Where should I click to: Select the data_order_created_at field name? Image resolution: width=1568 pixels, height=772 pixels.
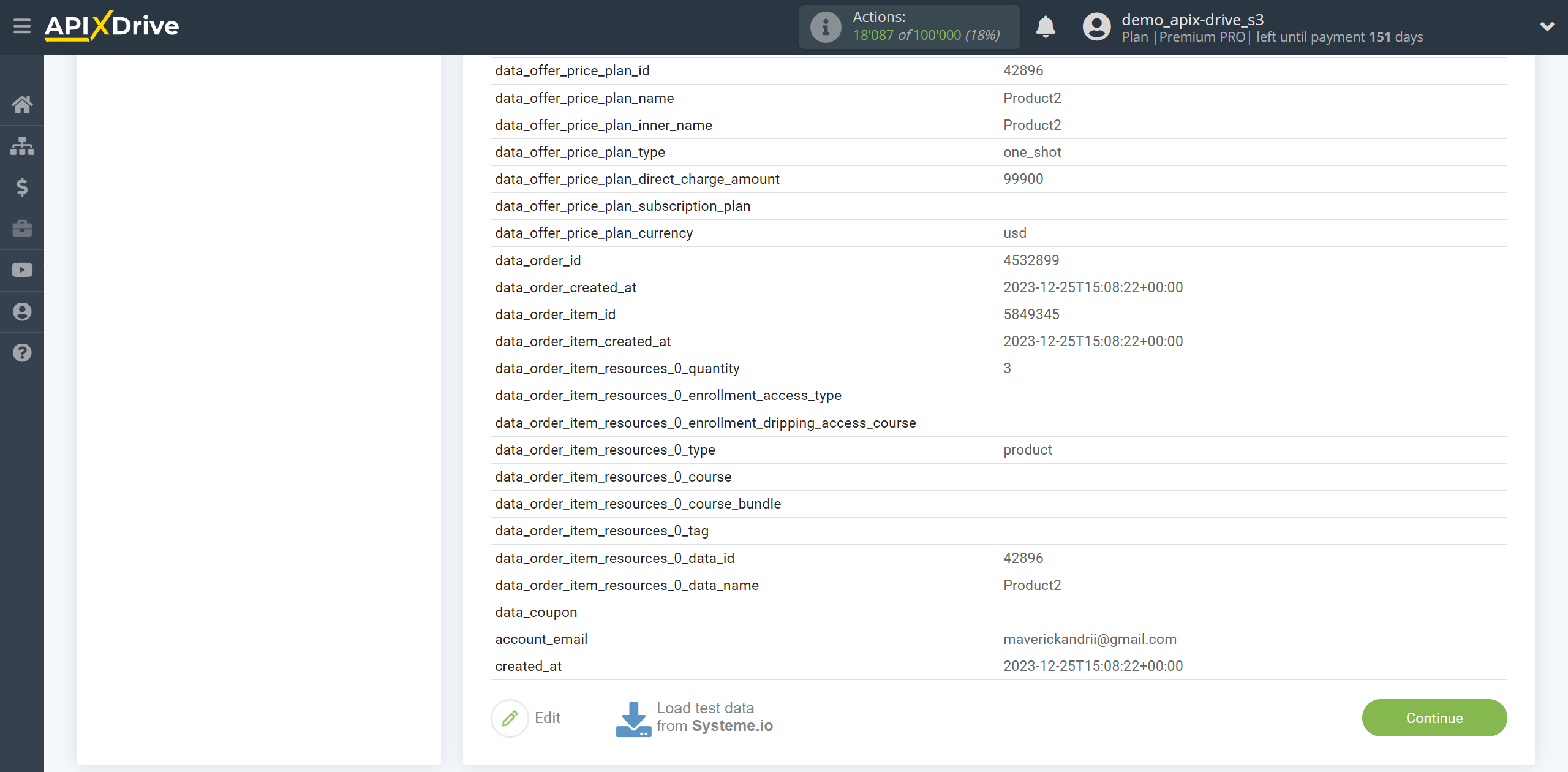(x=565, y=287)
